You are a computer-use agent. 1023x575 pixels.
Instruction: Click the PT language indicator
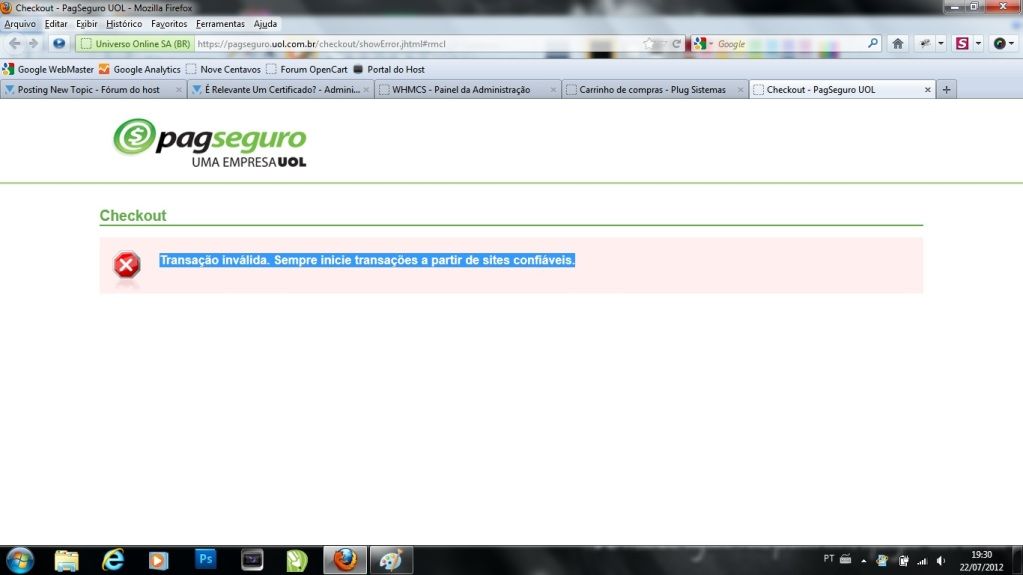pos(829,559)
